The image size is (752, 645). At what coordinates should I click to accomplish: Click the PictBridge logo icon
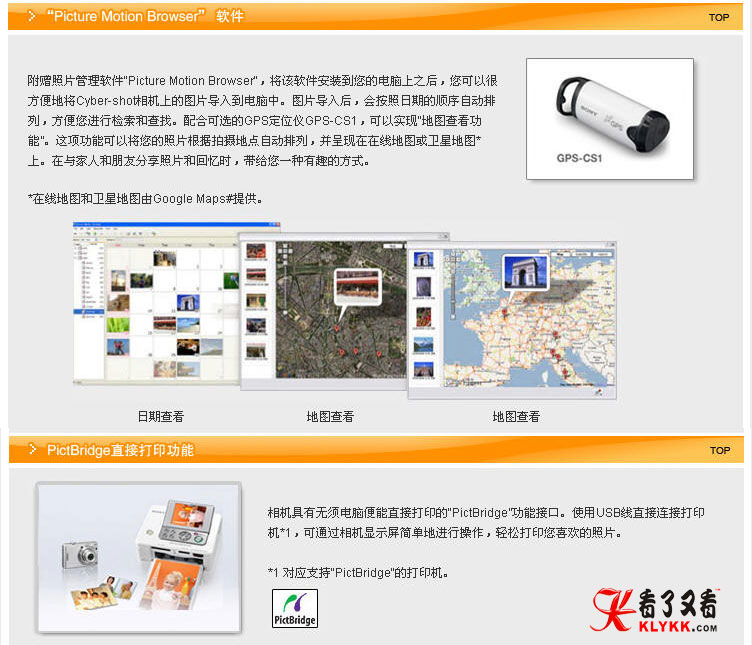[x=294, y=609]
